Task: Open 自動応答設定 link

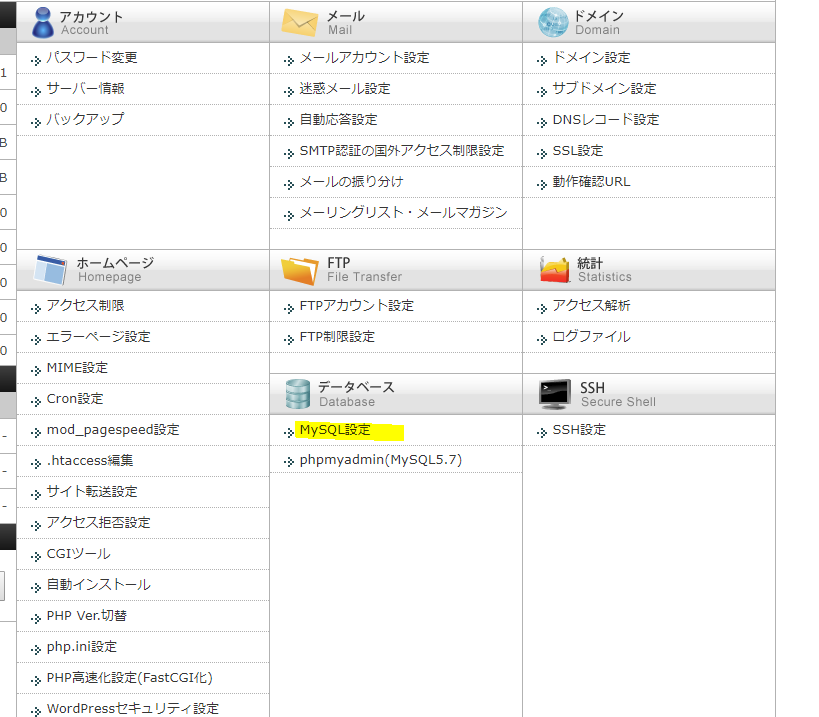Action: [338, 120]
